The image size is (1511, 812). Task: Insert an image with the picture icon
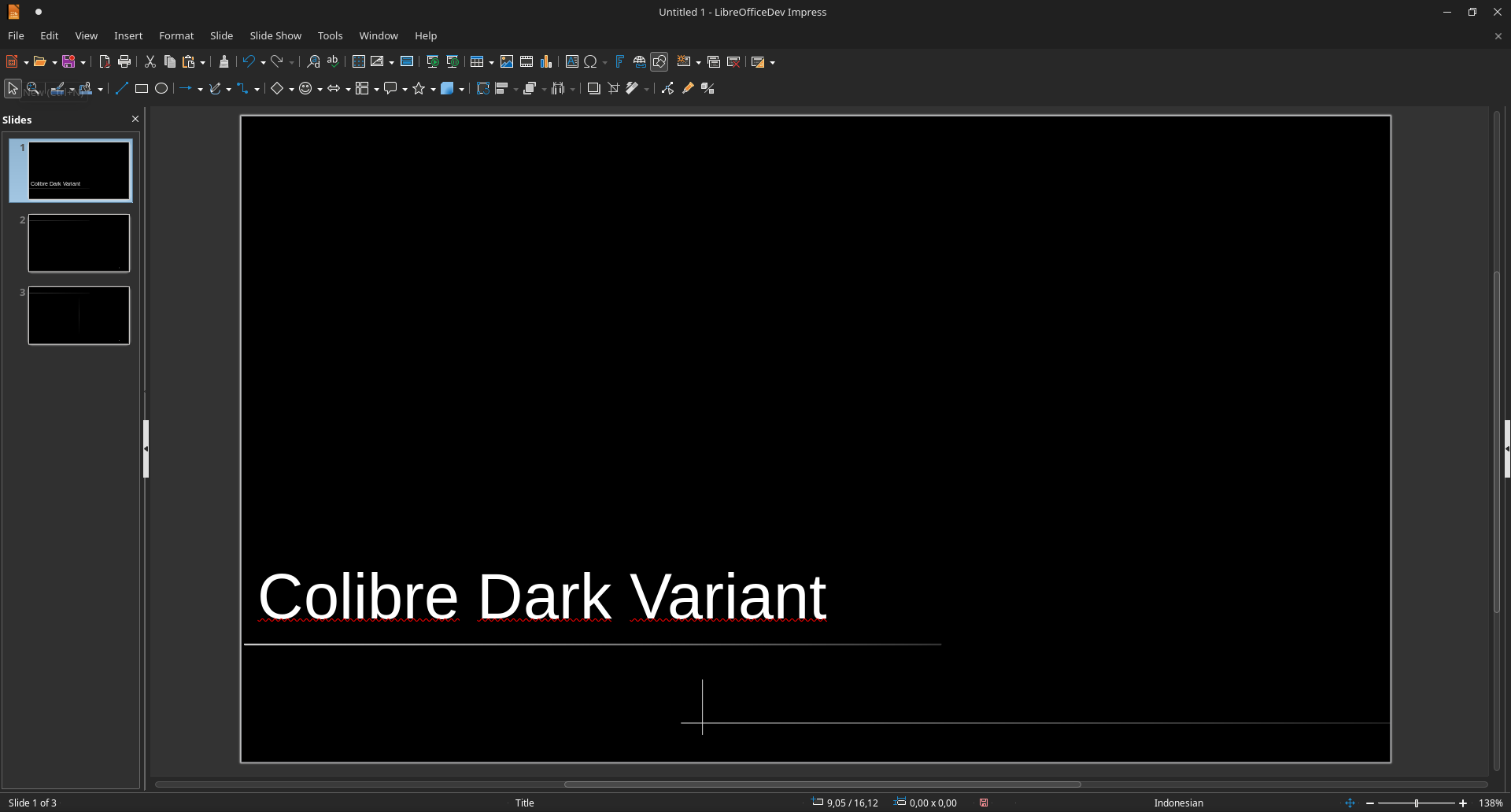click(x=507, y=62)
